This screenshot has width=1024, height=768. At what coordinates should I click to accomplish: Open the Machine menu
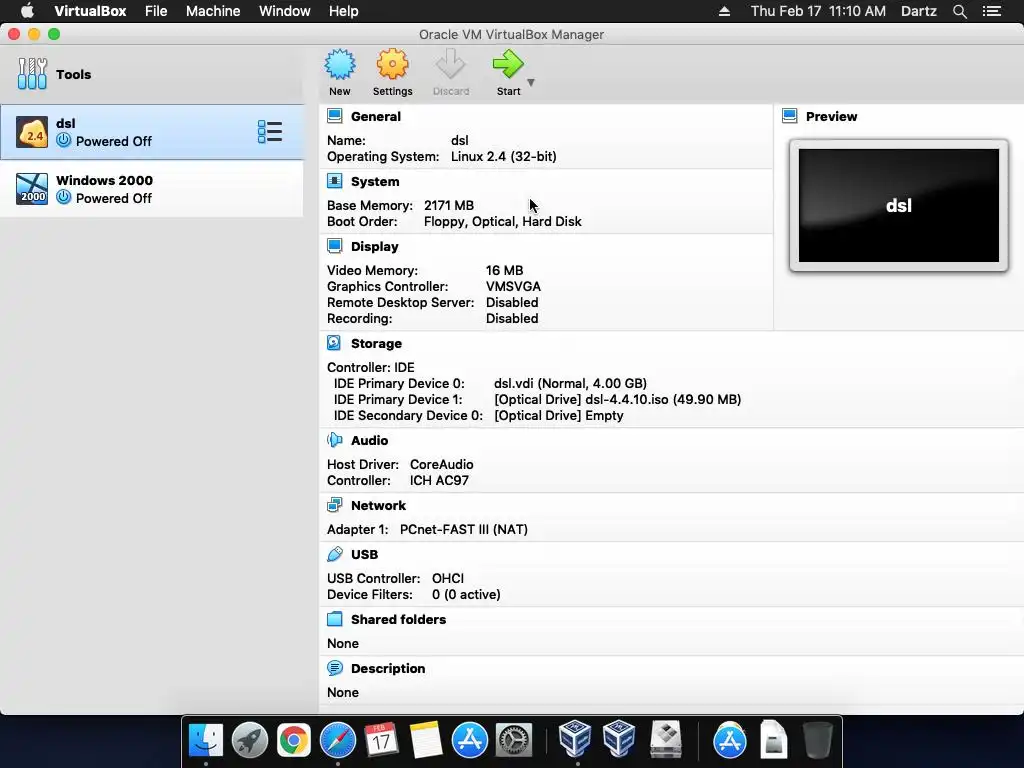213,11
